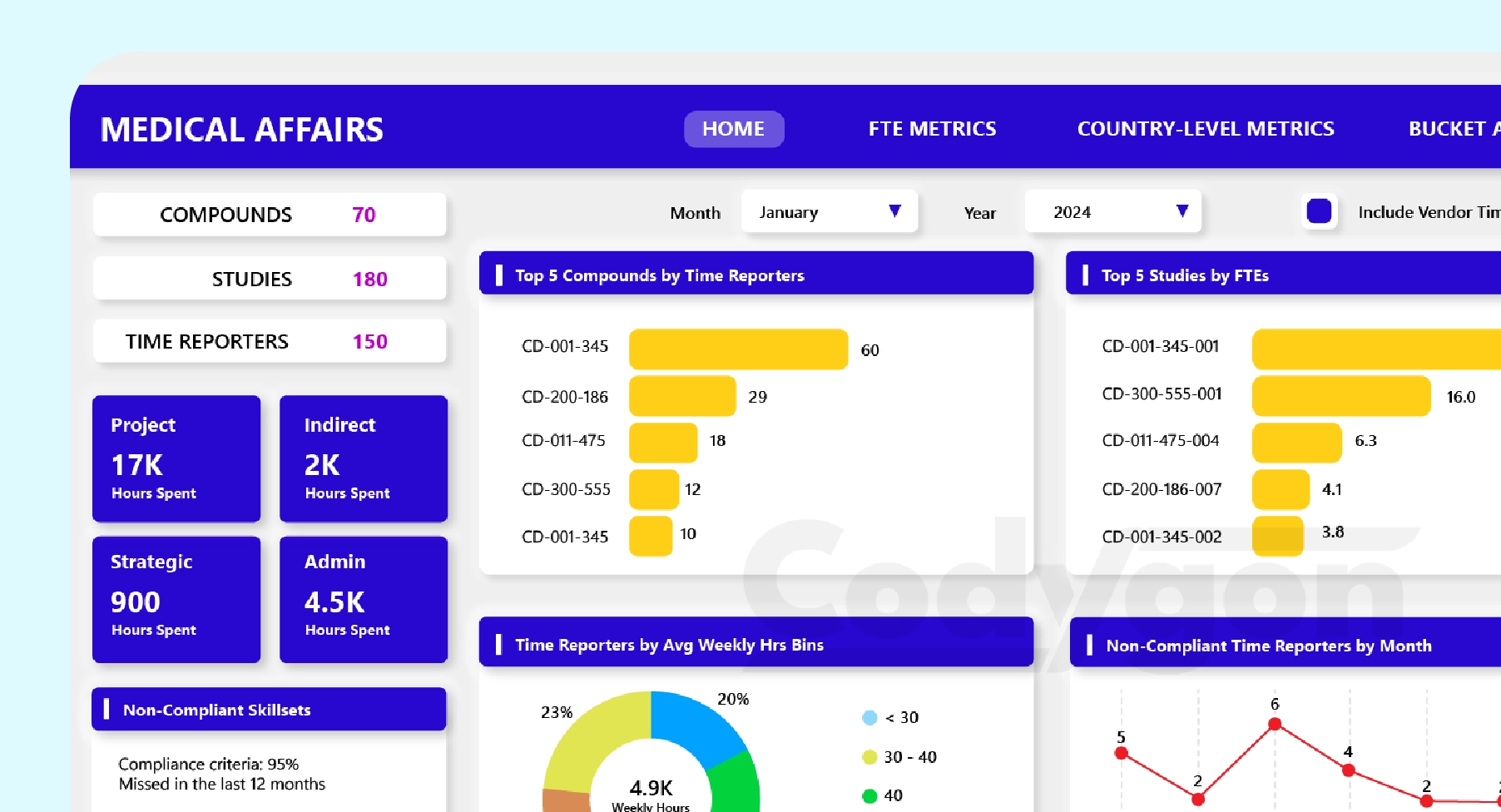Click the 'Non-Compliant Skillsets' header
Image resolution: width=1501 pixels, height=812 pixels.
tap(269, 709)
